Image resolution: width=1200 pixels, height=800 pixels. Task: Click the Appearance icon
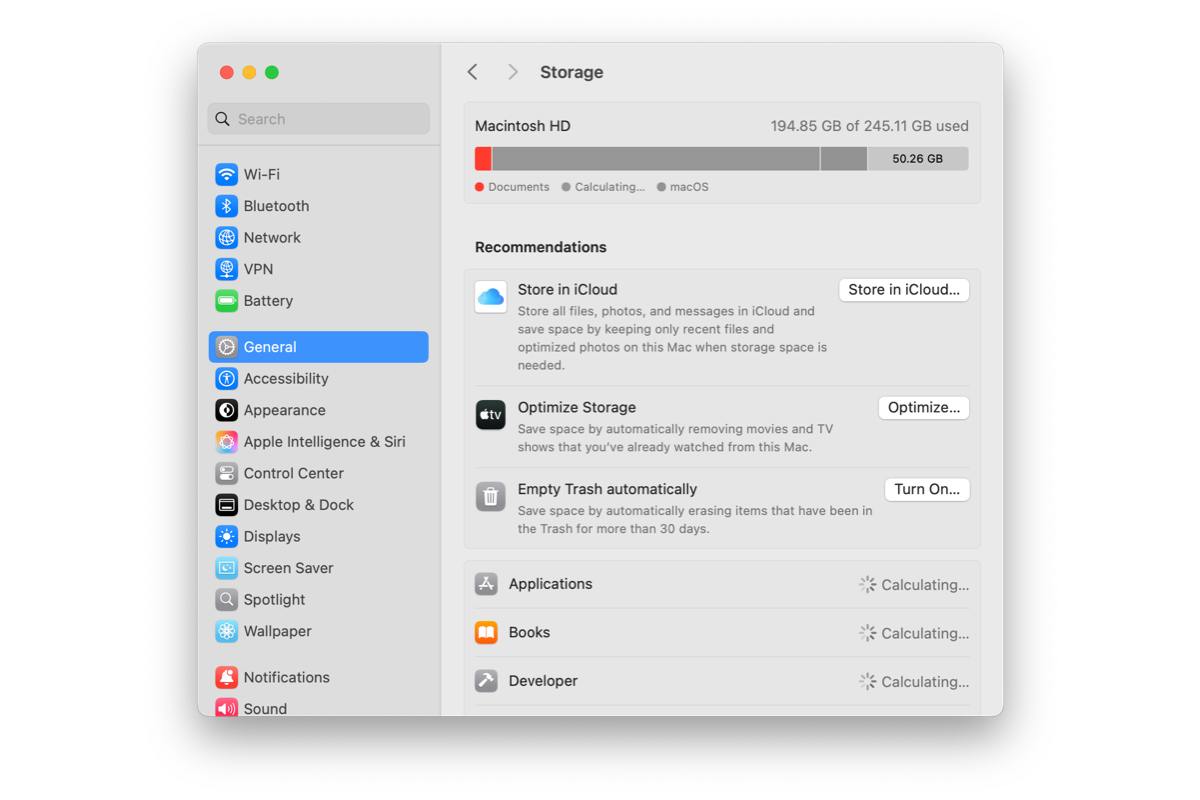(x=227, y=410)
